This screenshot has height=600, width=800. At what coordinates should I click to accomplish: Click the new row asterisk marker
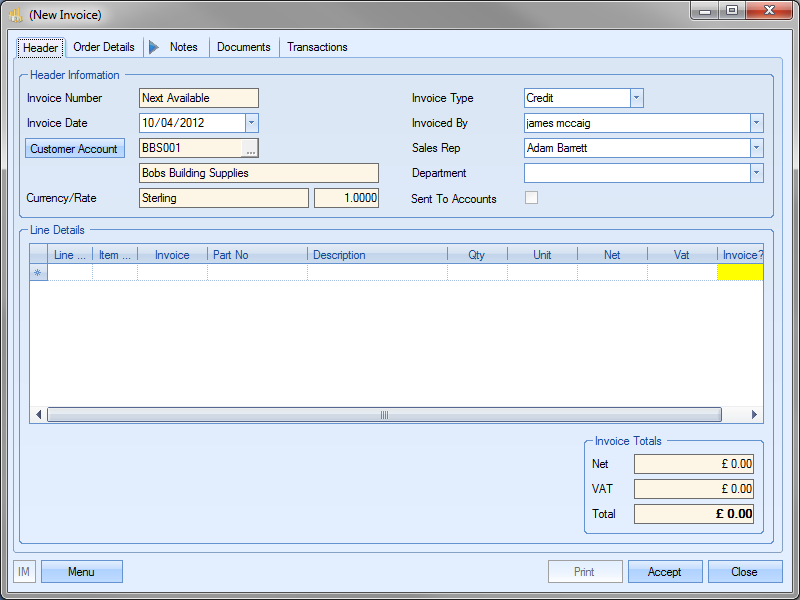38,272
